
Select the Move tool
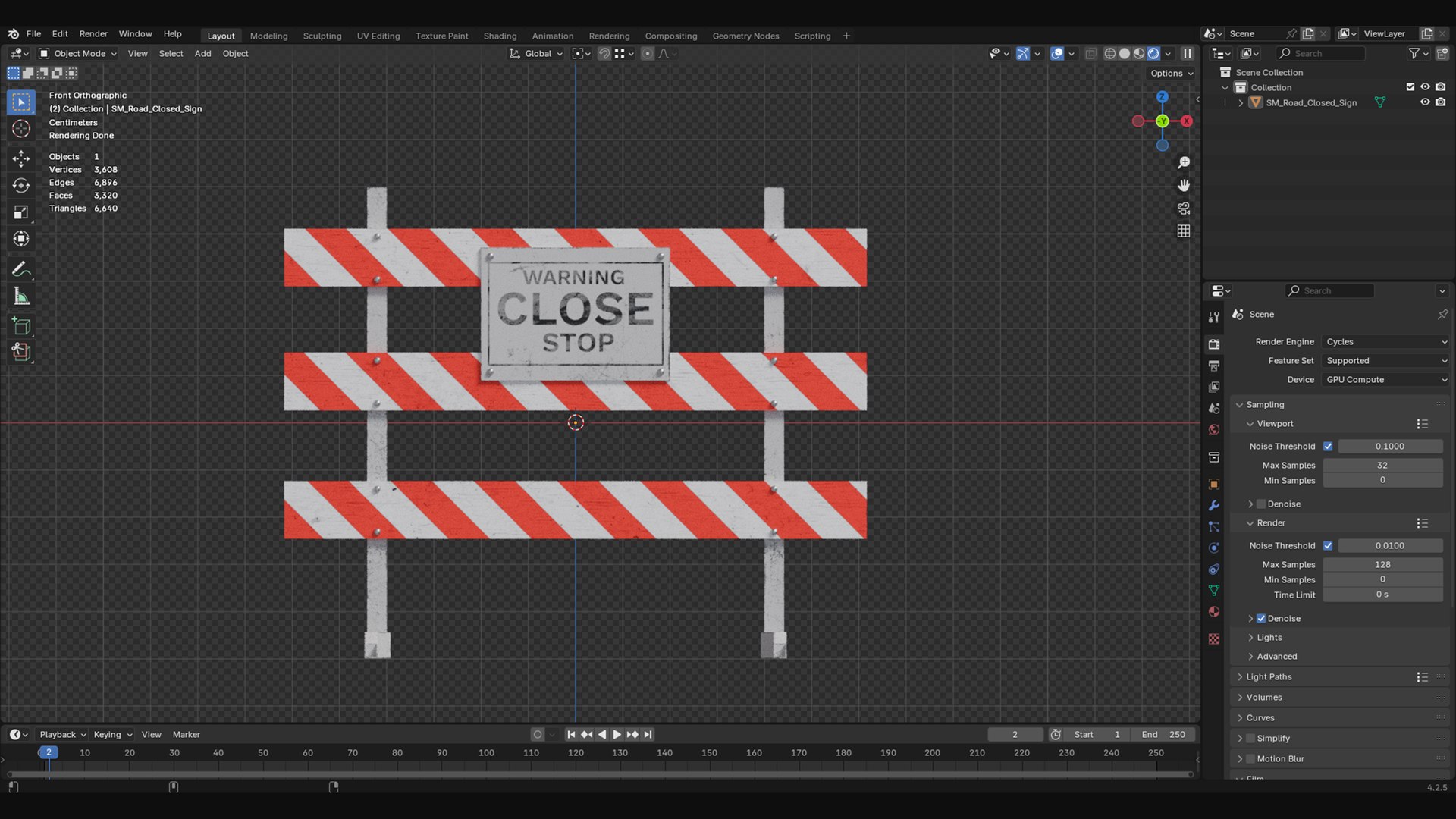(x=21, y=158)
